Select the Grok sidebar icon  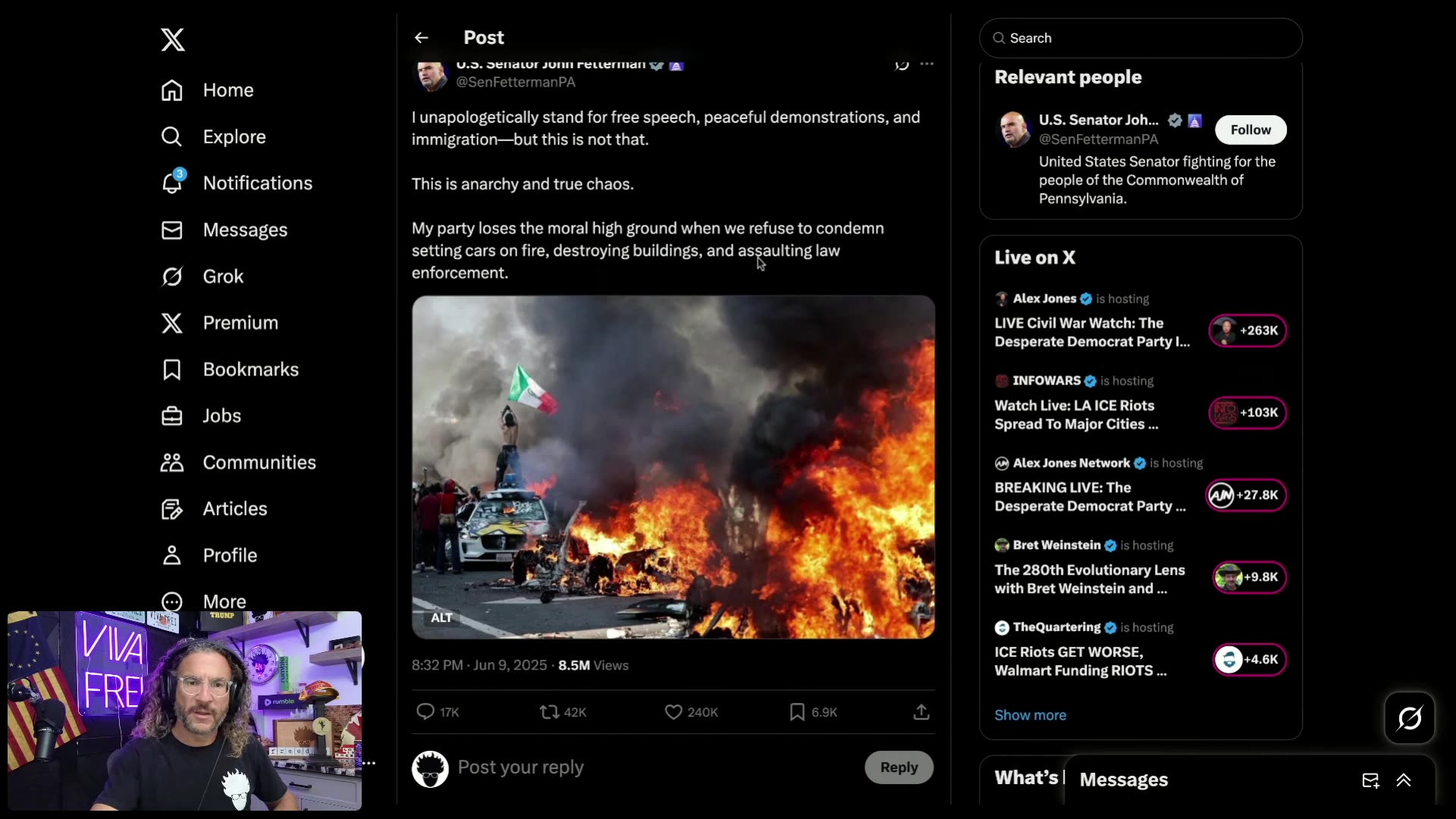pos(171,277)
